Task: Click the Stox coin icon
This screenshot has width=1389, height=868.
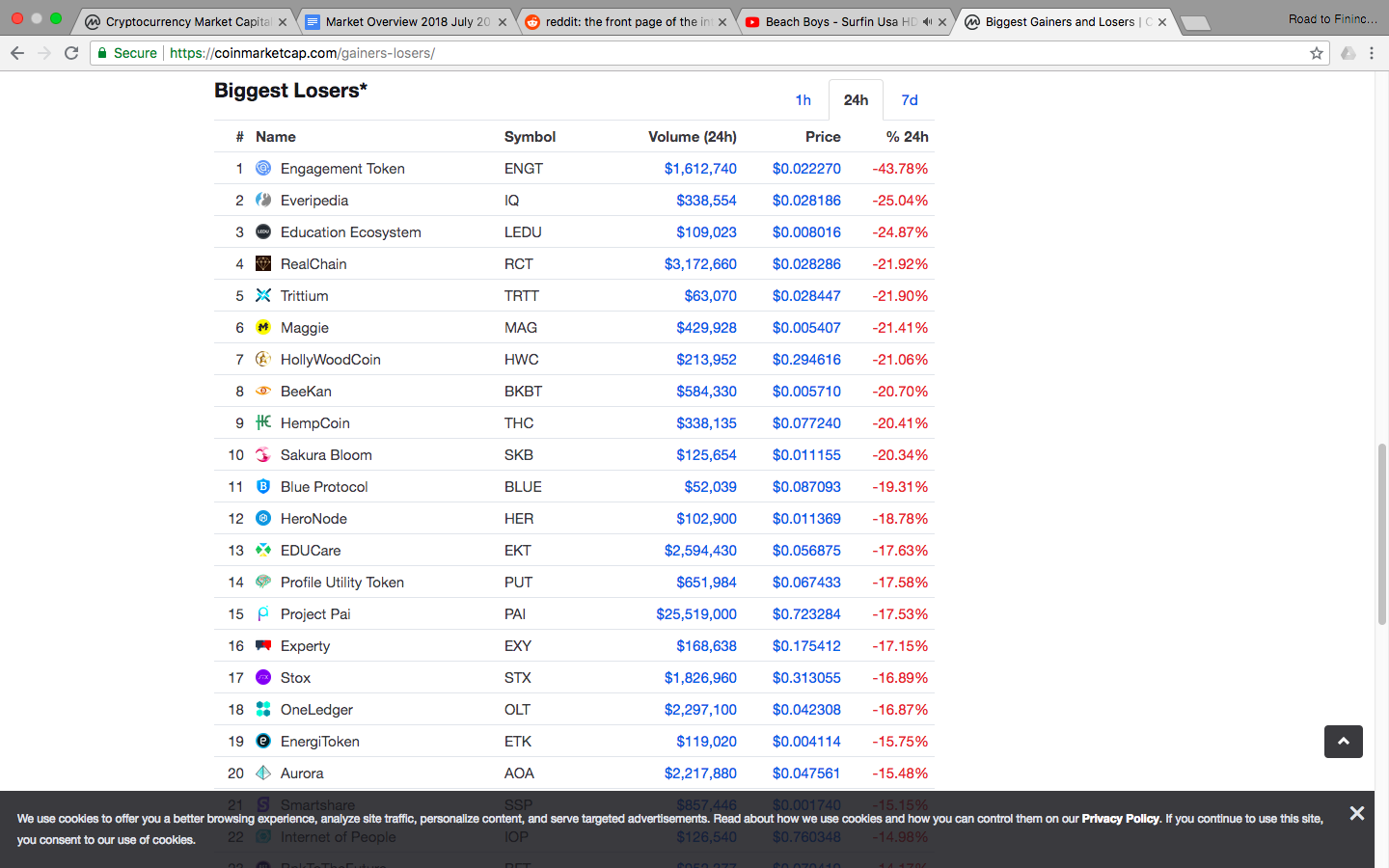Action: [x=263, y=677]
